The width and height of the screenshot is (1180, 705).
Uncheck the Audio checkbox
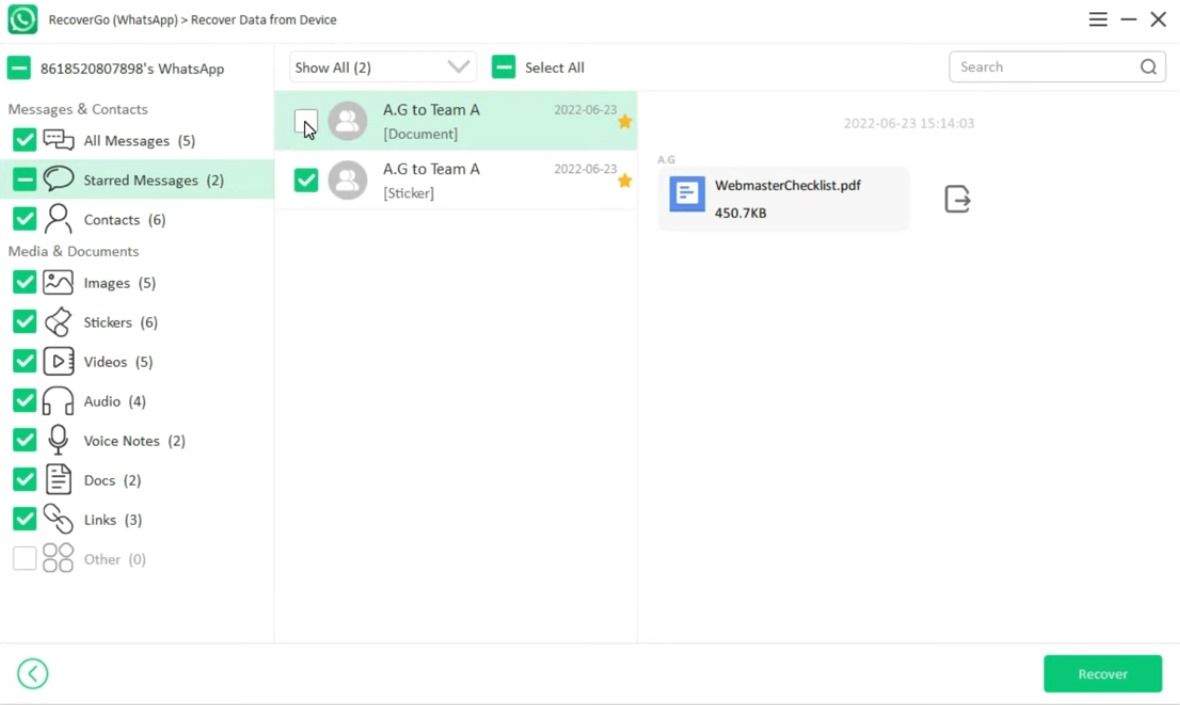click(24, 401)
